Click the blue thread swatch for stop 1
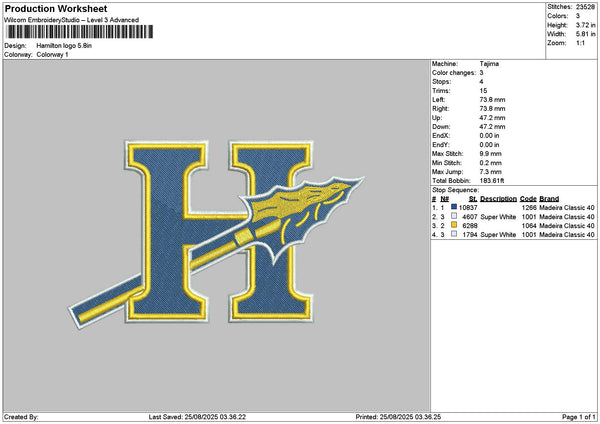This screenshot has width=600, height=424. pyautogui.click(x=454, y=207)
